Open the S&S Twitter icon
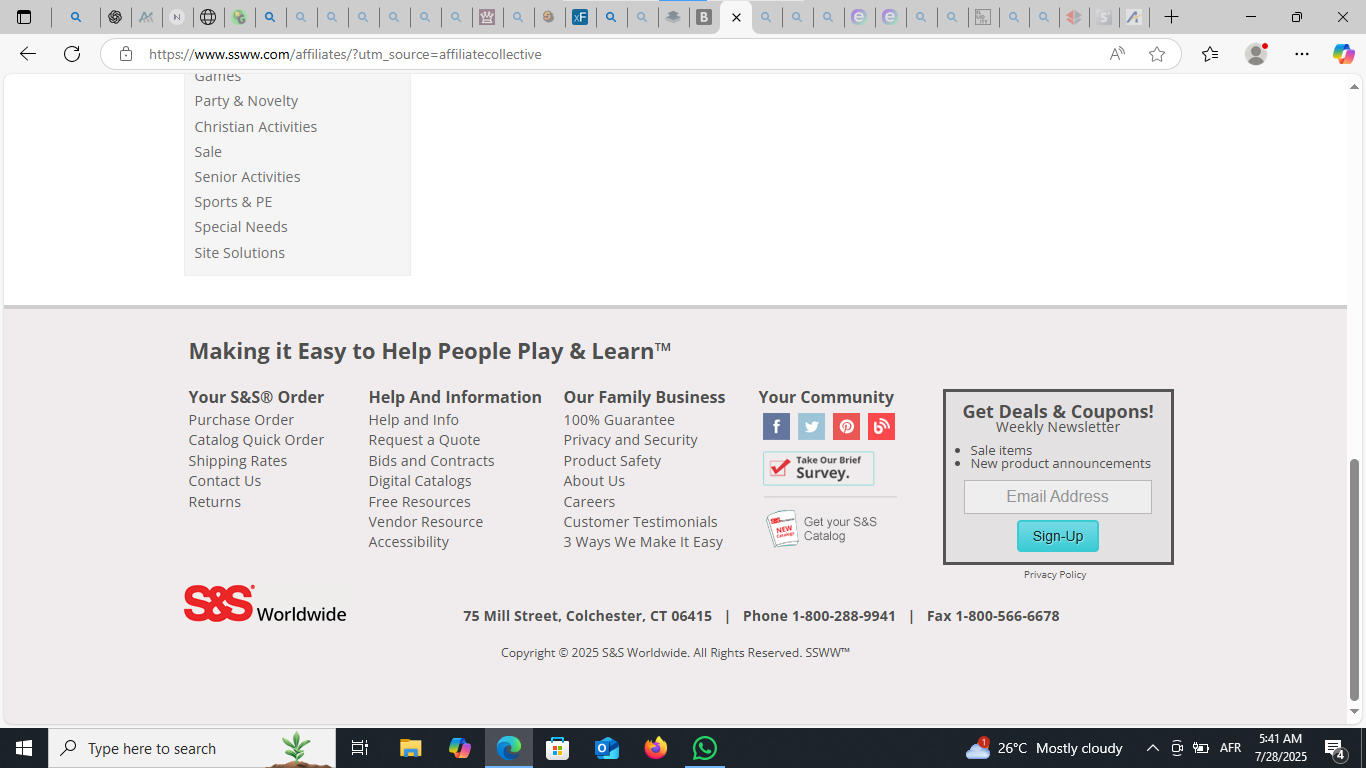 811,427
